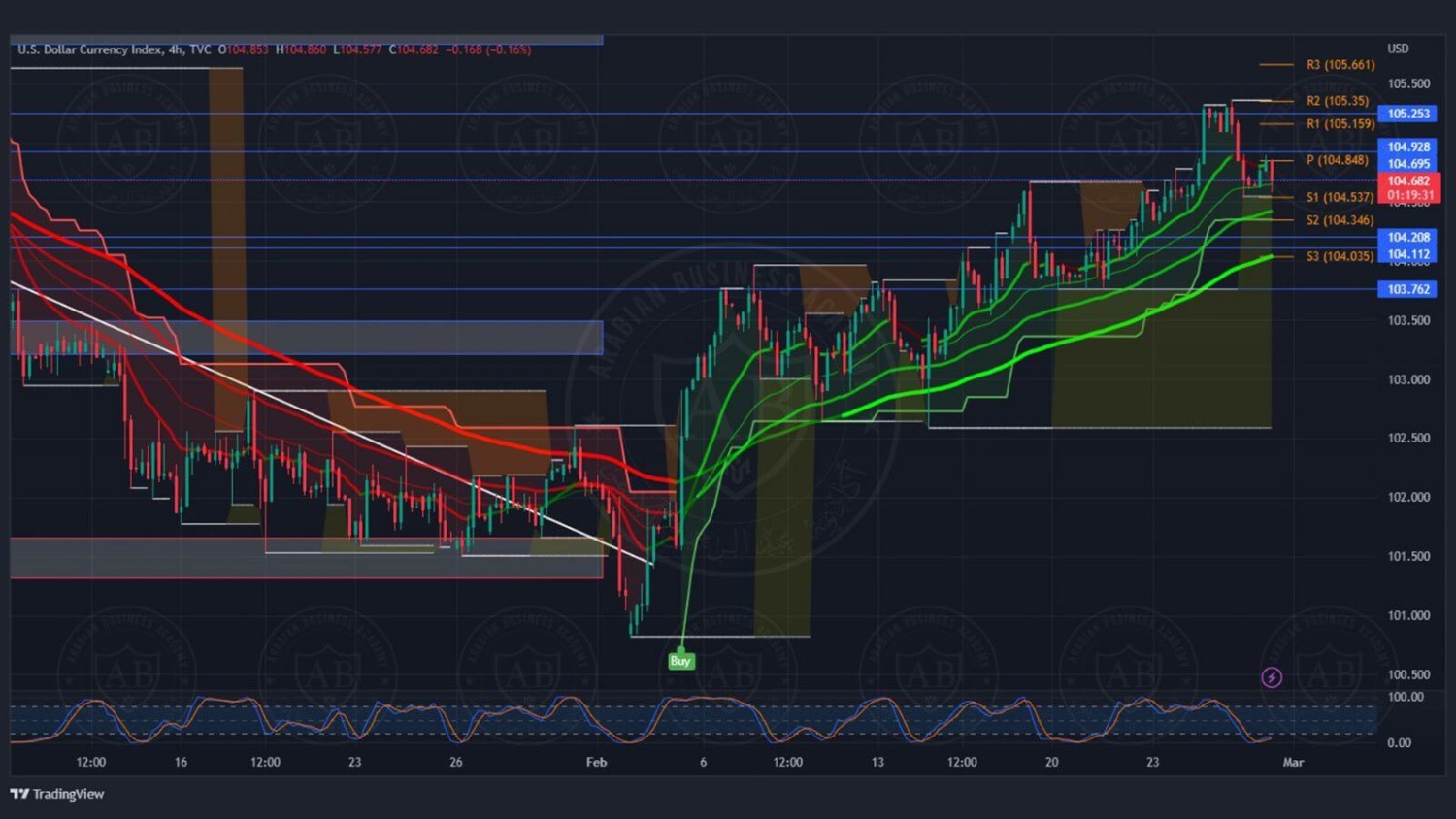Click the 104.928 blue price tag

(1407, 147)
